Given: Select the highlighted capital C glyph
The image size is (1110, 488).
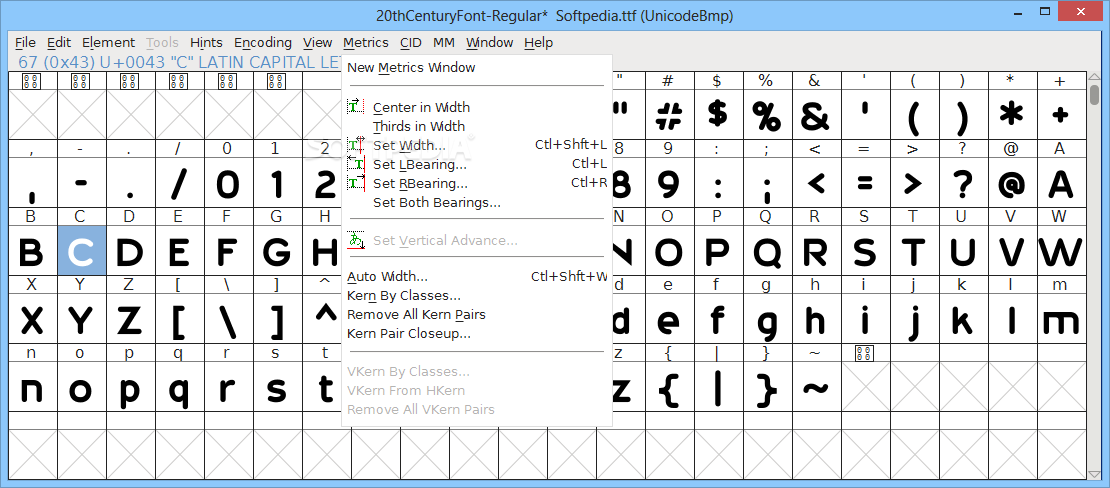Looking at the screenshot, I should pos(81,251).
